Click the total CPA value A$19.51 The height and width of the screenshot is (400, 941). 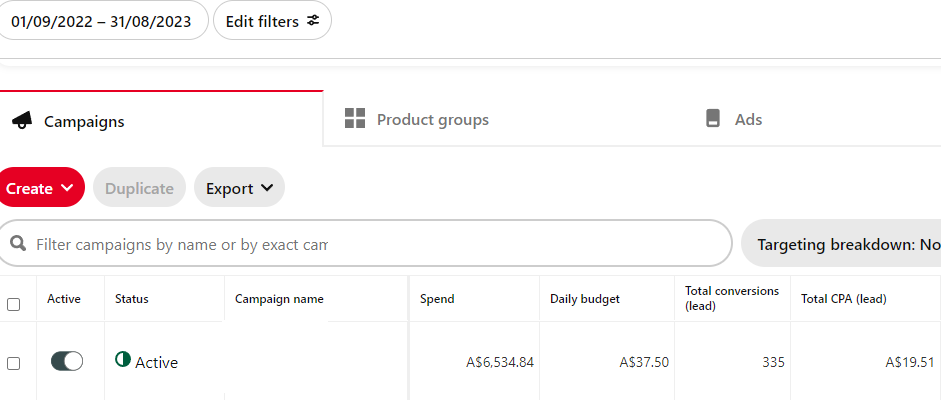[910, 362]
